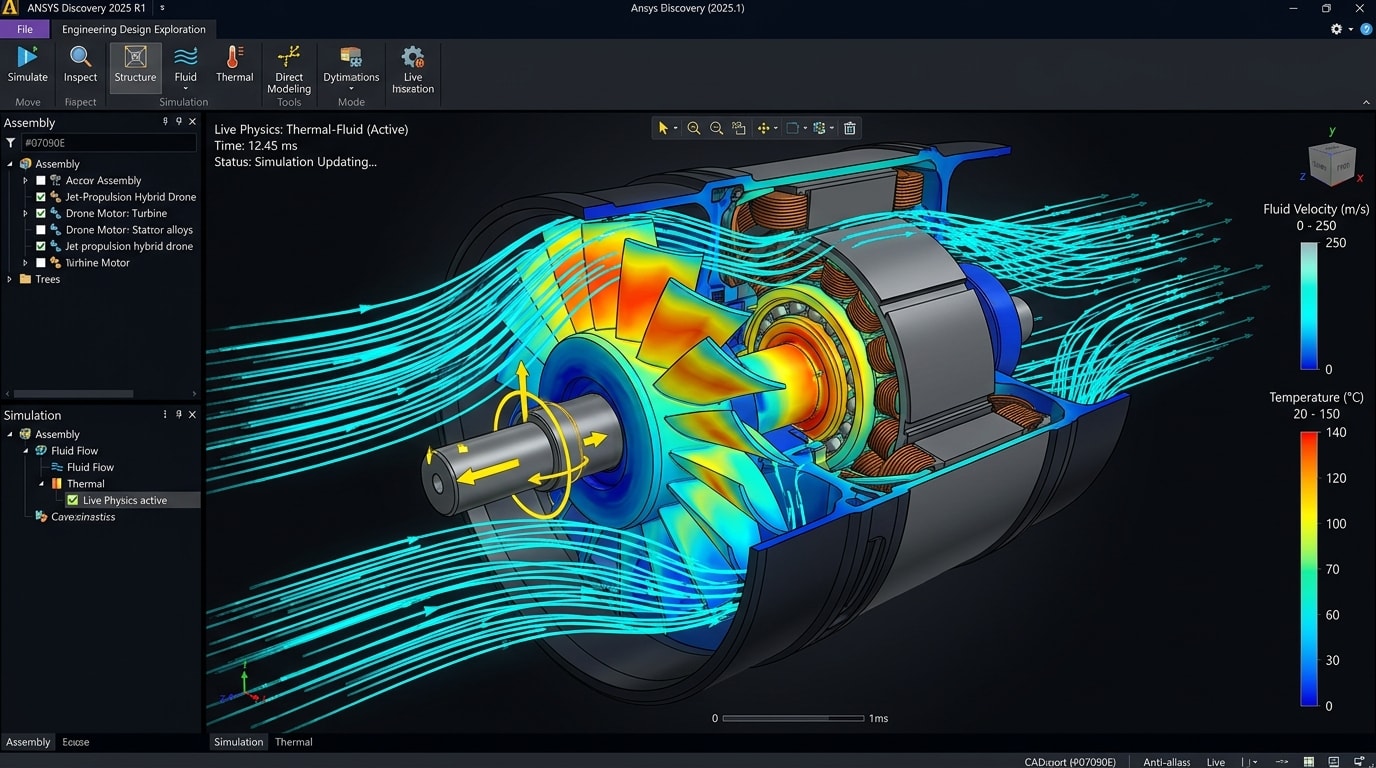
Task: Select Engineering Design Exploration tab
Action: [x=134, y=29]
